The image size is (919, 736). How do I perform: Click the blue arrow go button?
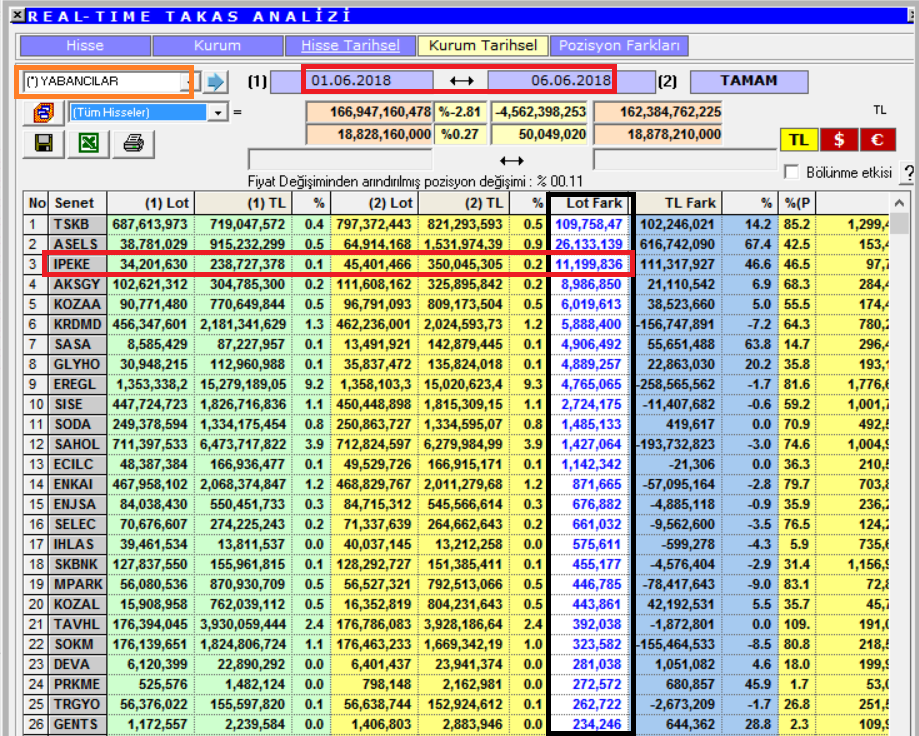point(216,81)
